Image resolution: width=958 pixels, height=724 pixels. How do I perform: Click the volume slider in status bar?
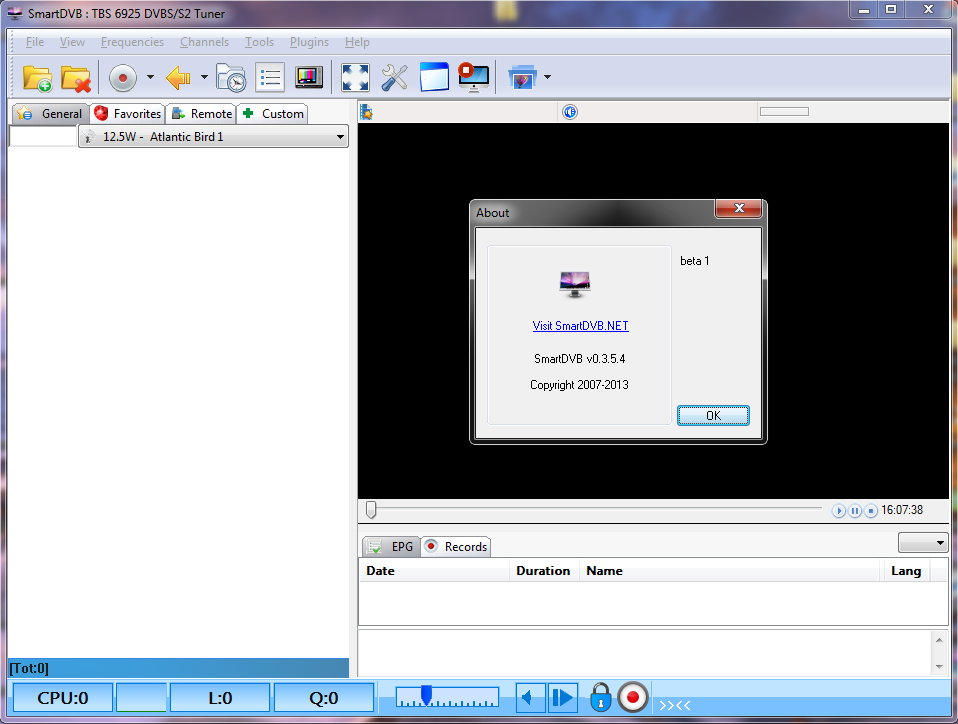pyautogui.click(x=447, y=697)
